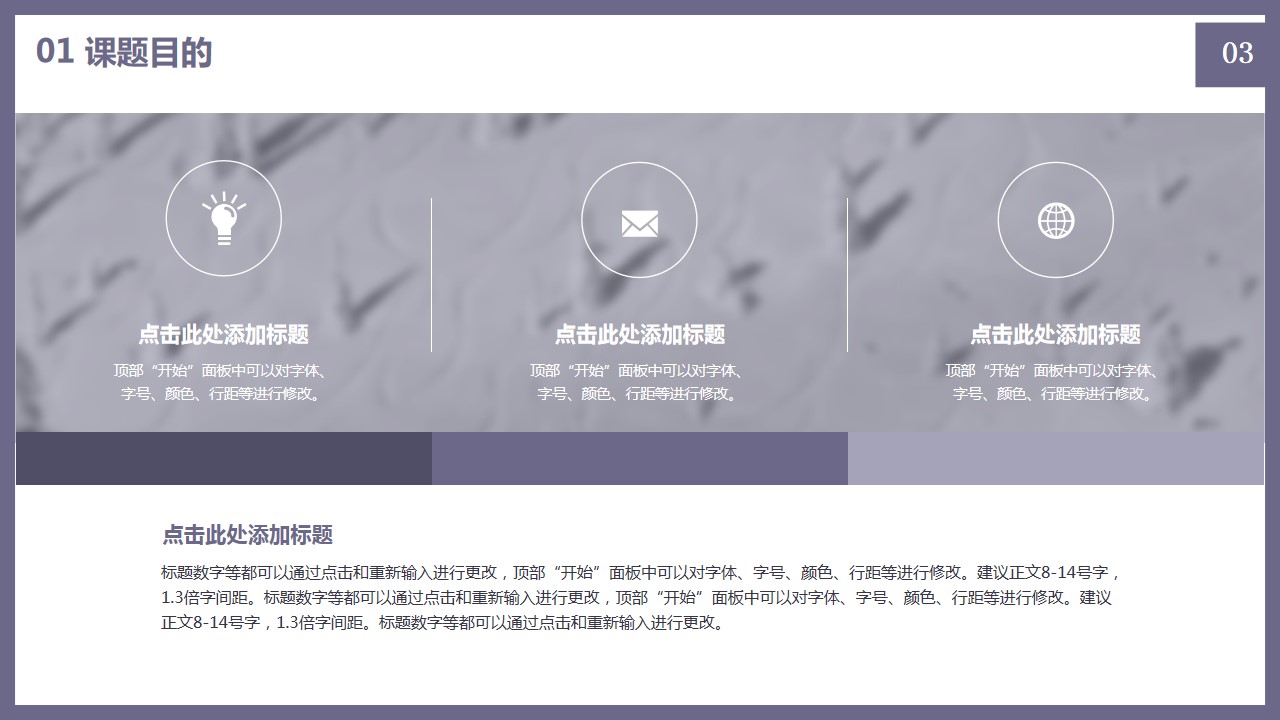Click the medium purple color block

640,458
